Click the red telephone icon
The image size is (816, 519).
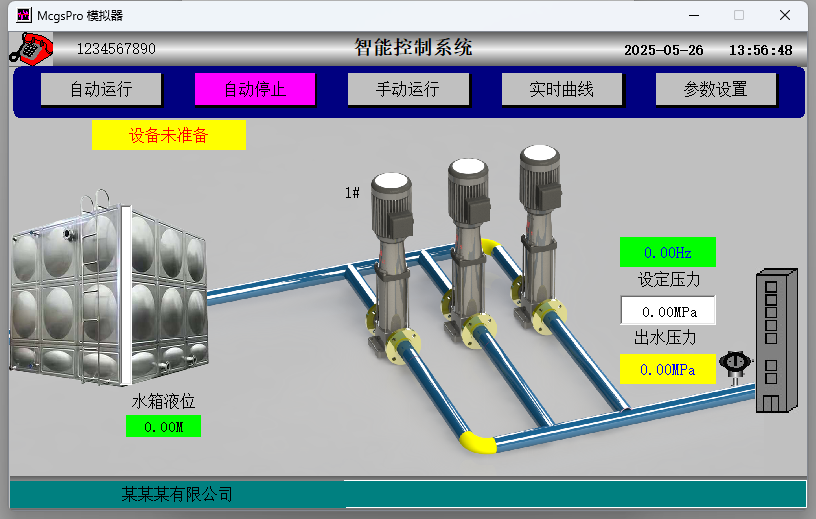coord(30,48)
